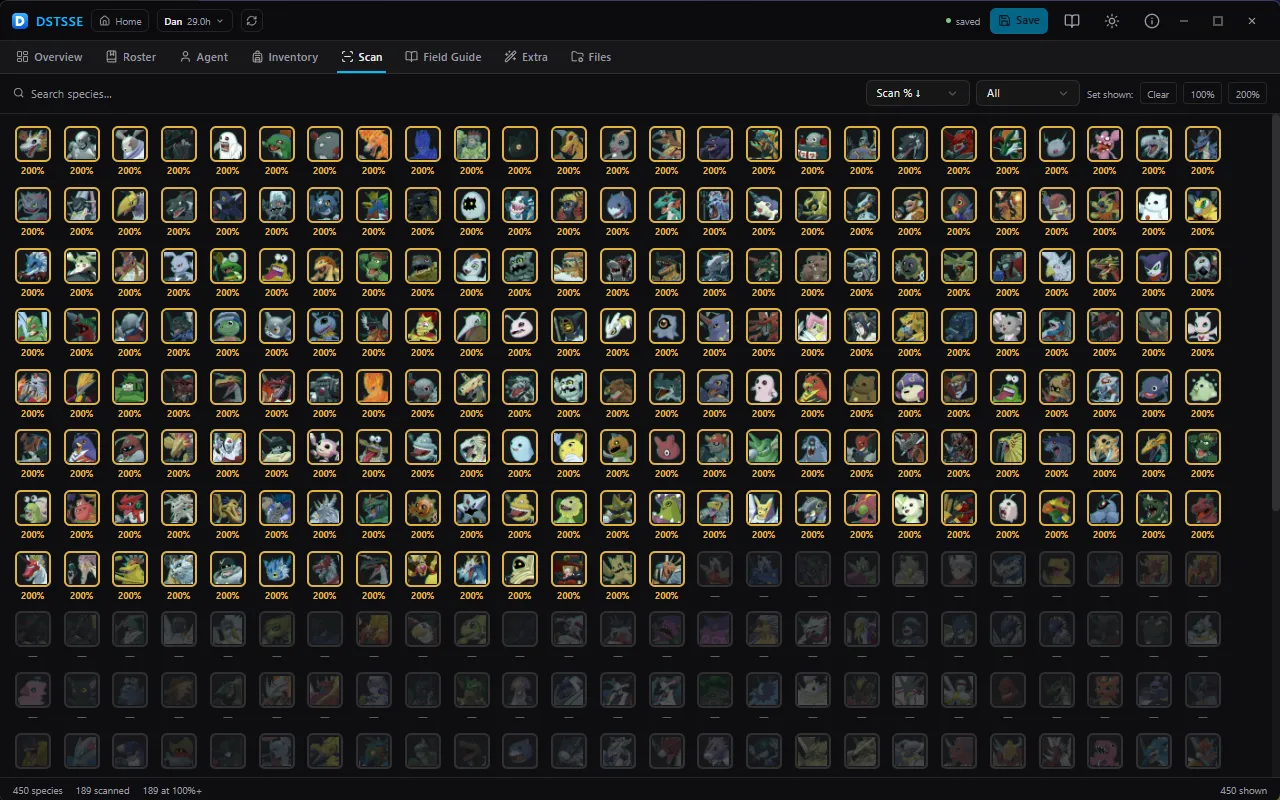
Task: Click the 189 at 100%+ status text
Action: 172,790
